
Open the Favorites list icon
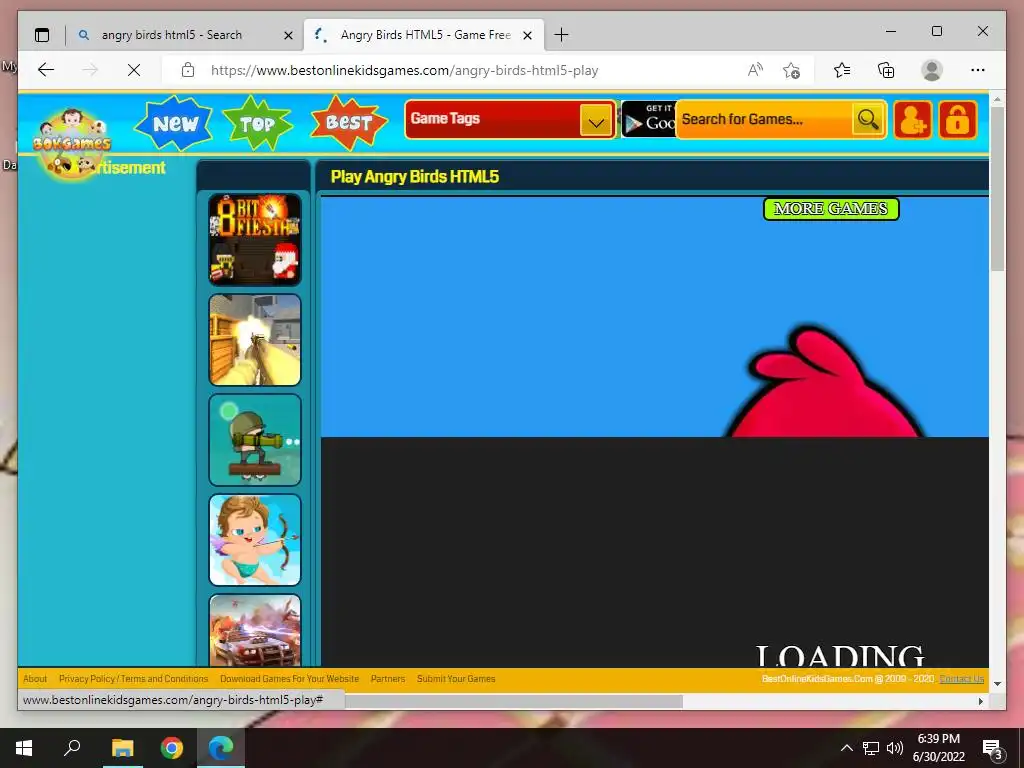(842, 70)
